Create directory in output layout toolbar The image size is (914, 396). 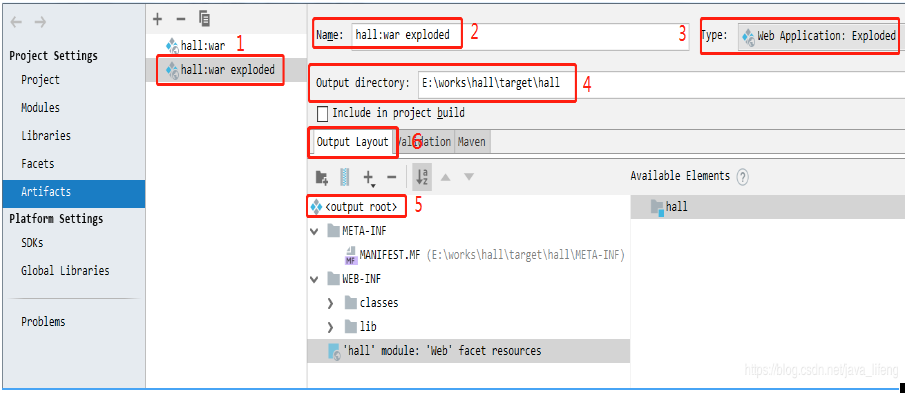pos(322,177)
